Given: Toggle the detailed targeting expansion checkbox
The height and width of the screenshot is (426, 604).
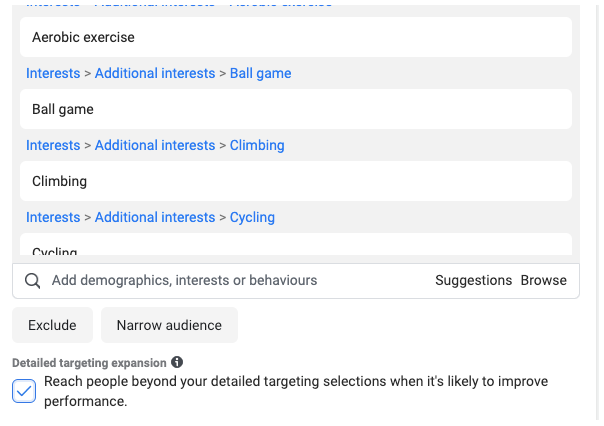Looking at the screenshot, I should [24, 391].
